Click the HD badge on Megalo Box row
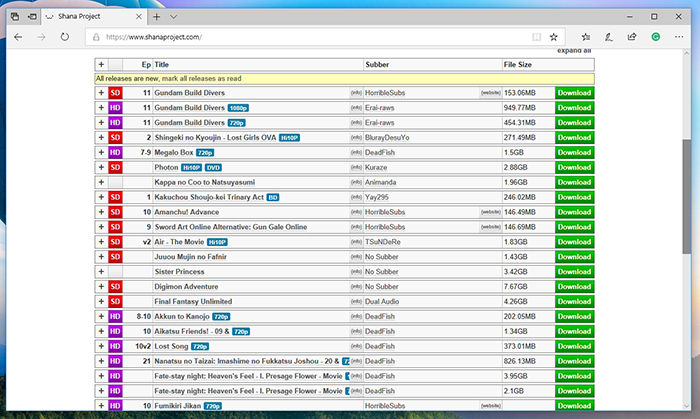700x419 pixels. (x=115, y=152)
